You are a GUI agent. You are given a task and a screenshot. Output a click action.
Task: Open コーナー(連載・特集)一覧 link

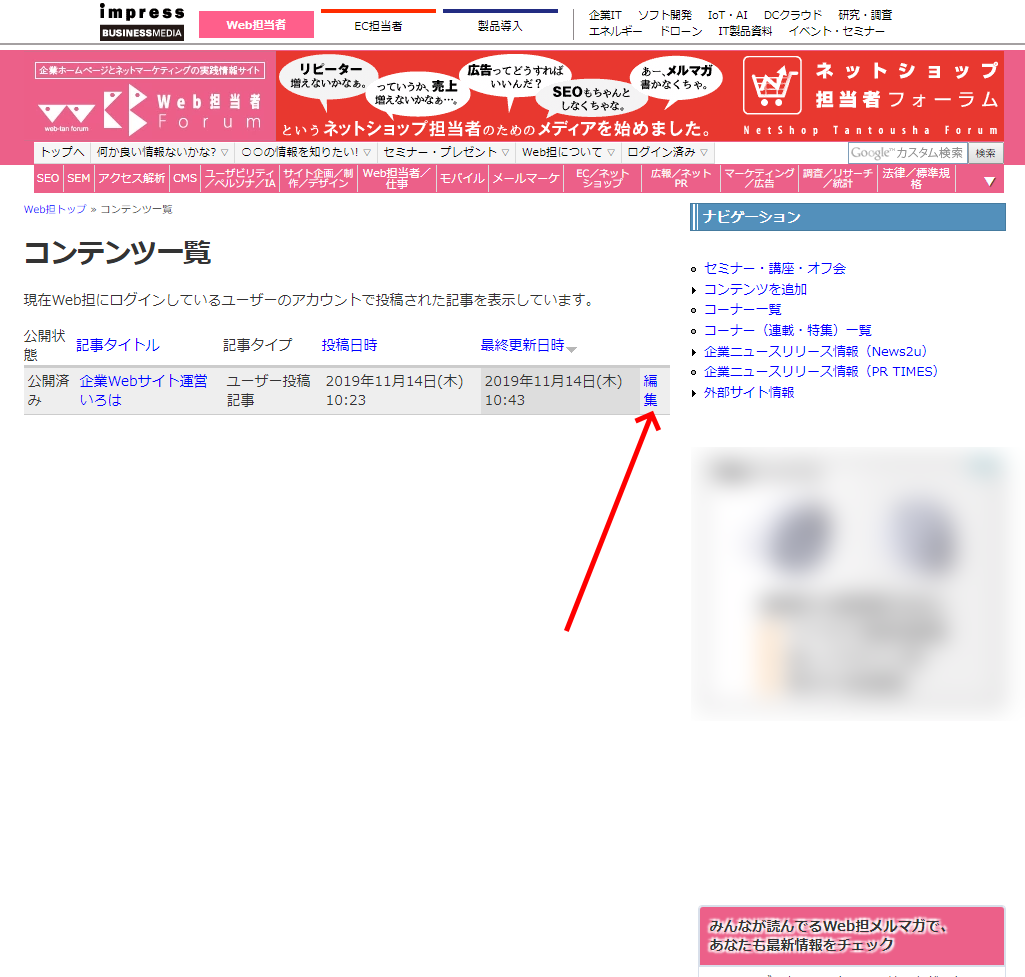pos(788,331)
